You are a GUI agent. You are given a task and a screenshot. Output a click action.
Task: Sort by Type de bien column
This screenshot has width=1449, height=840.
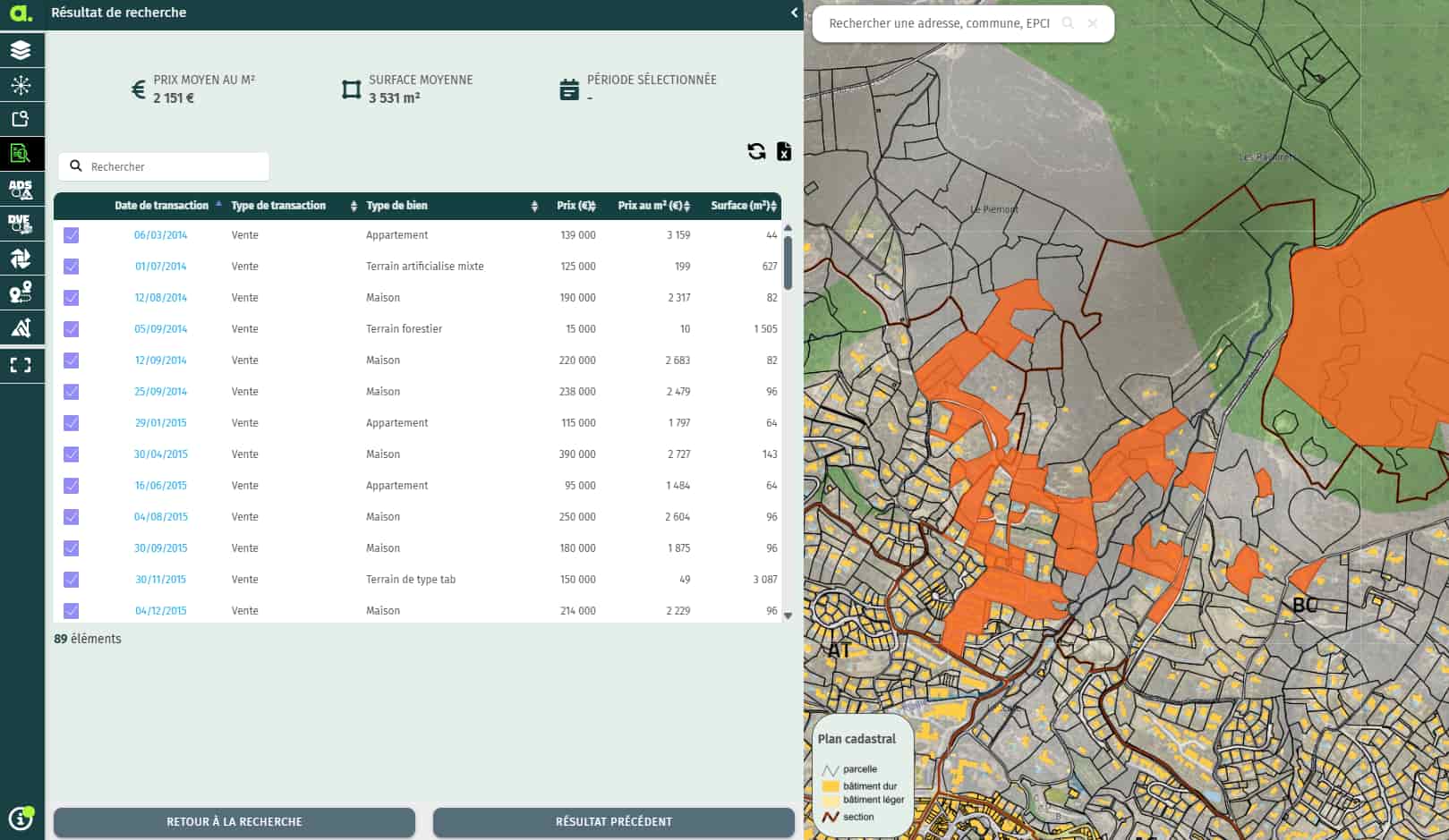396,206
